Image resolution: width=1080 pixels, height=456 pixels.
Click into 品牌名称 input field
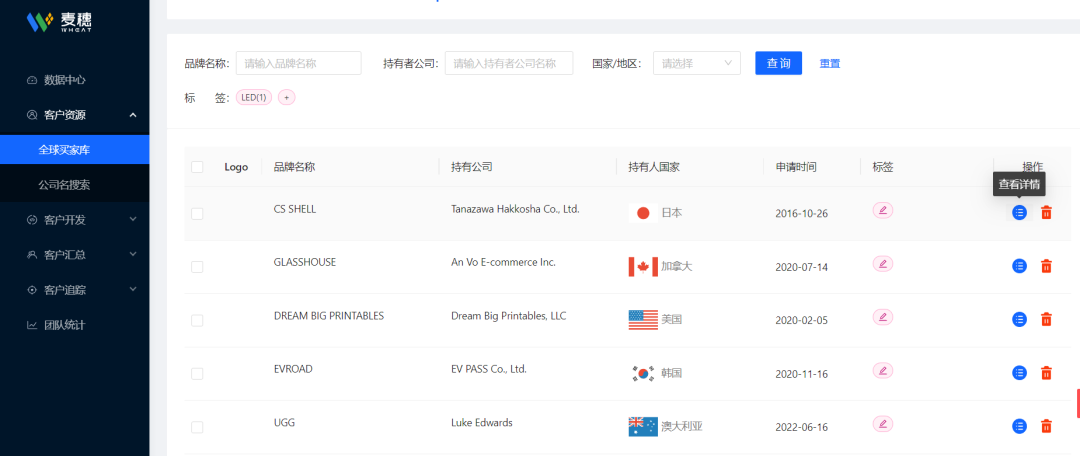(x=299, y=63)
